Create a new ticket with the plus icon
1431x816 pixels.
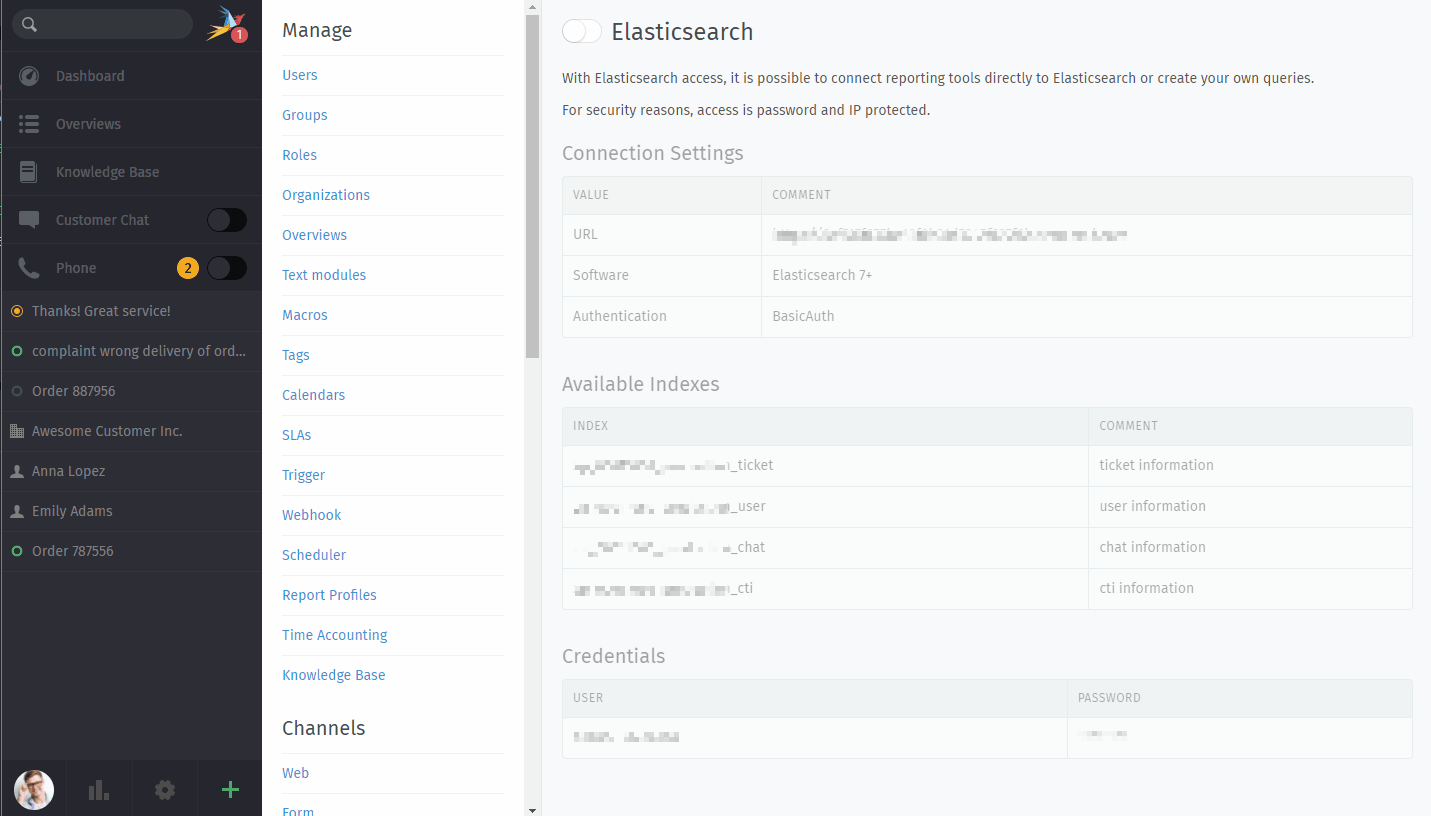pyautogui.click(x=229, y=789)
